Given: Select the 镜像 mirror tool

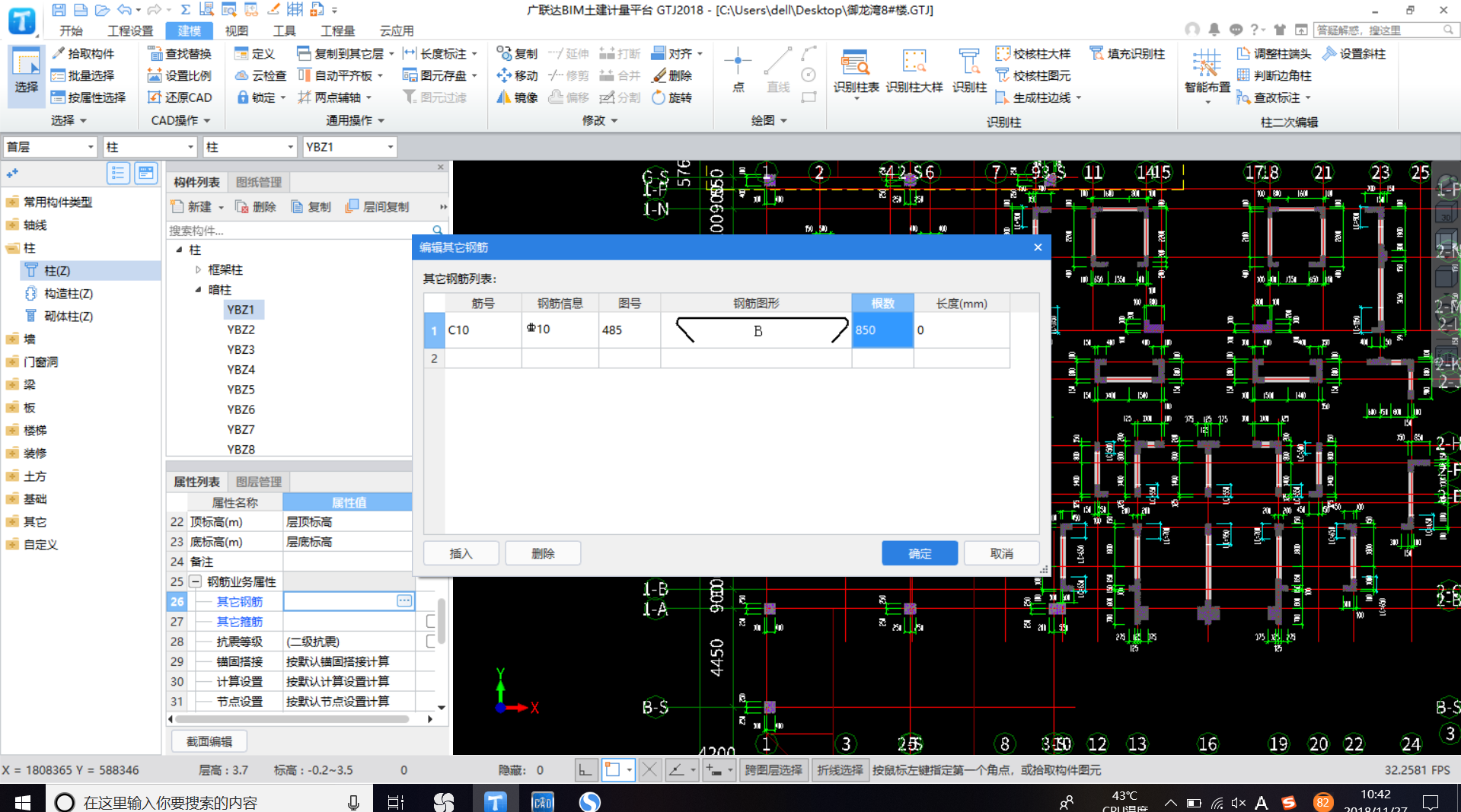Looking at the screenshot, I should point(517,97).
